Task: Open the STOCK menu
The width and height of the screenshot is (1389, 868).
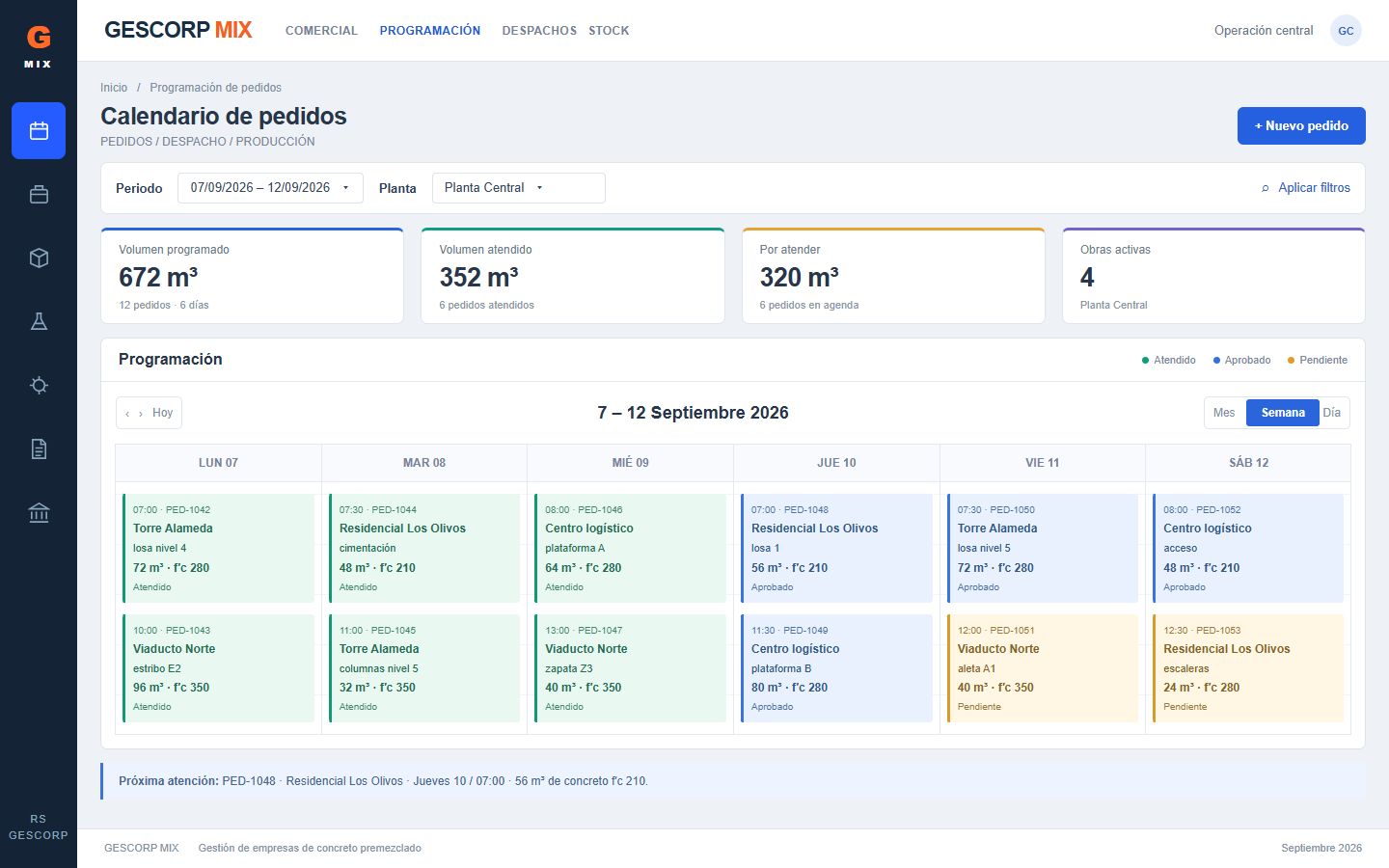Action: tap(609, 31)
